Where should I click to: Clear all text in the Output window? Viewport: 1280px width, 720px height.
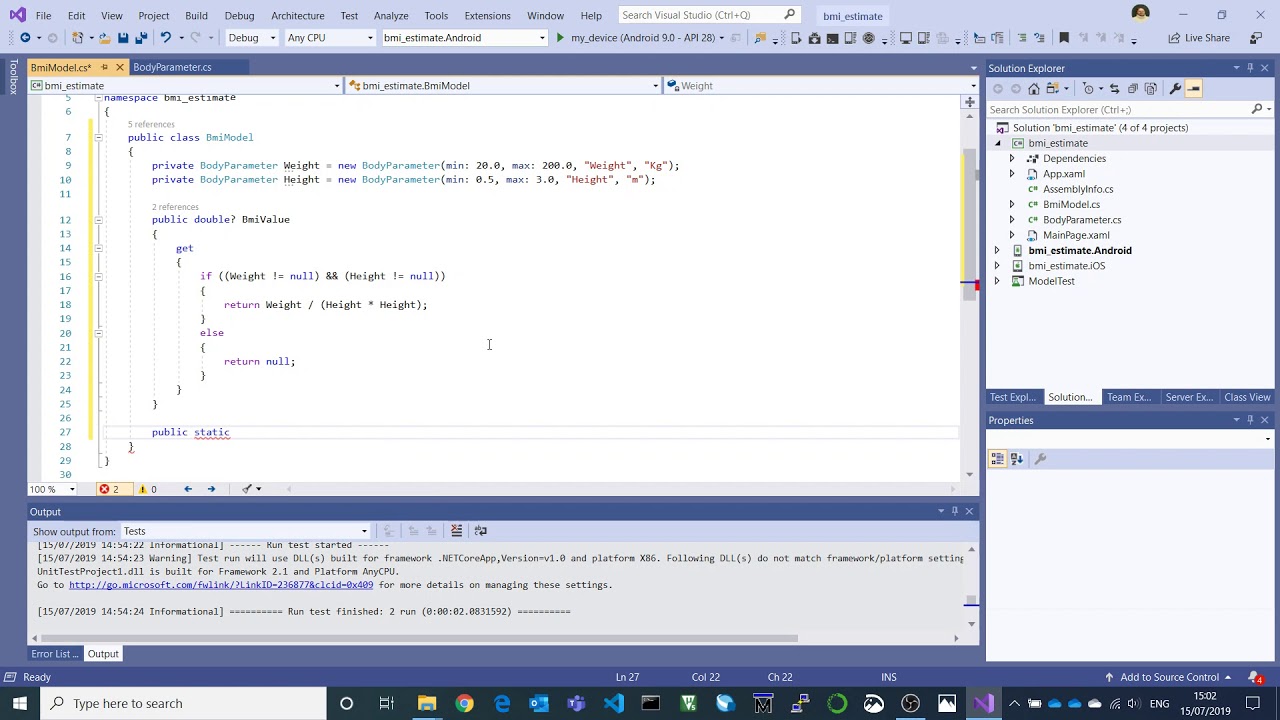tap(456, 531)
